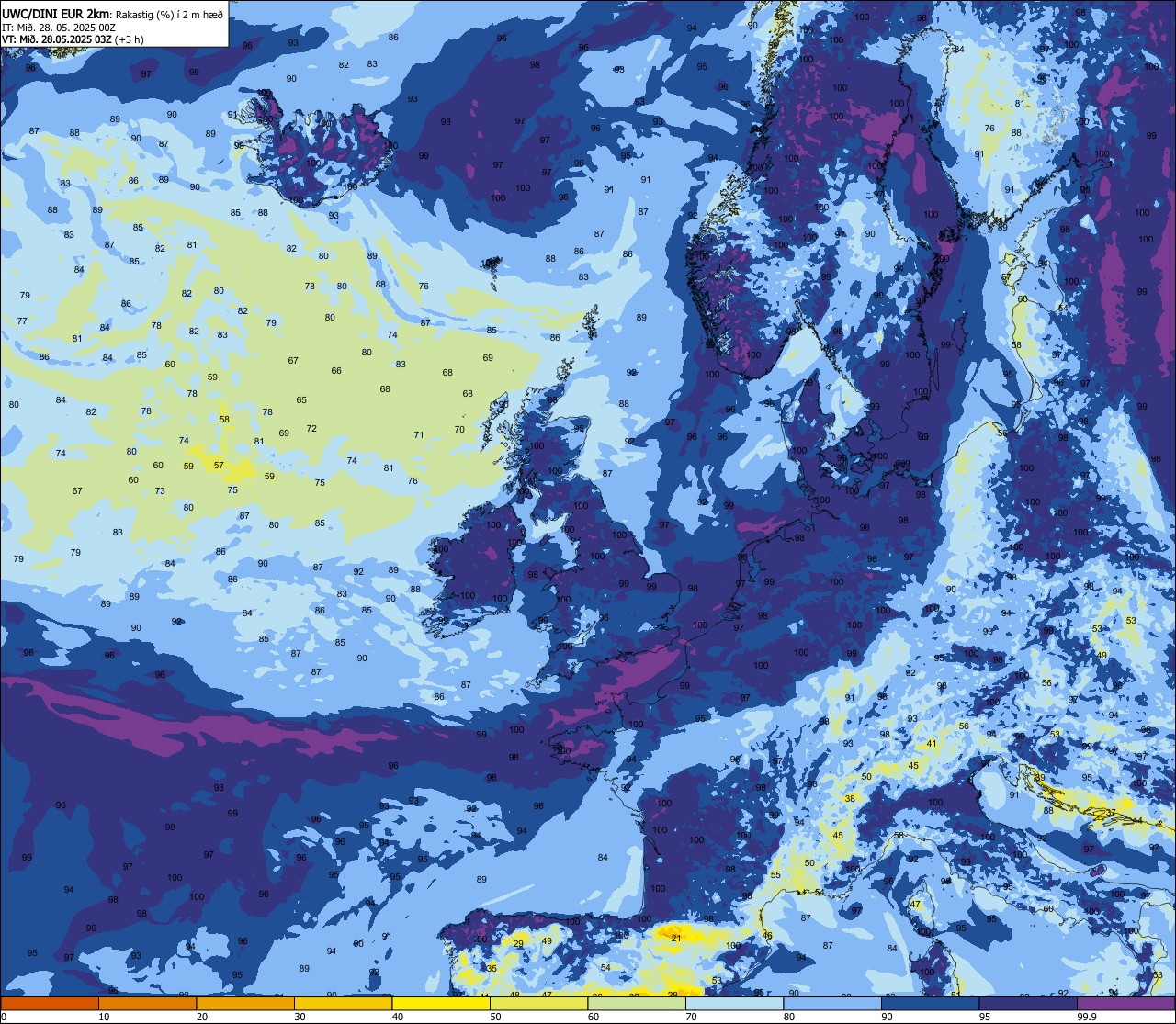Click the 10–20 orange legend swatch
1176x1024 pixels.
147,1003
